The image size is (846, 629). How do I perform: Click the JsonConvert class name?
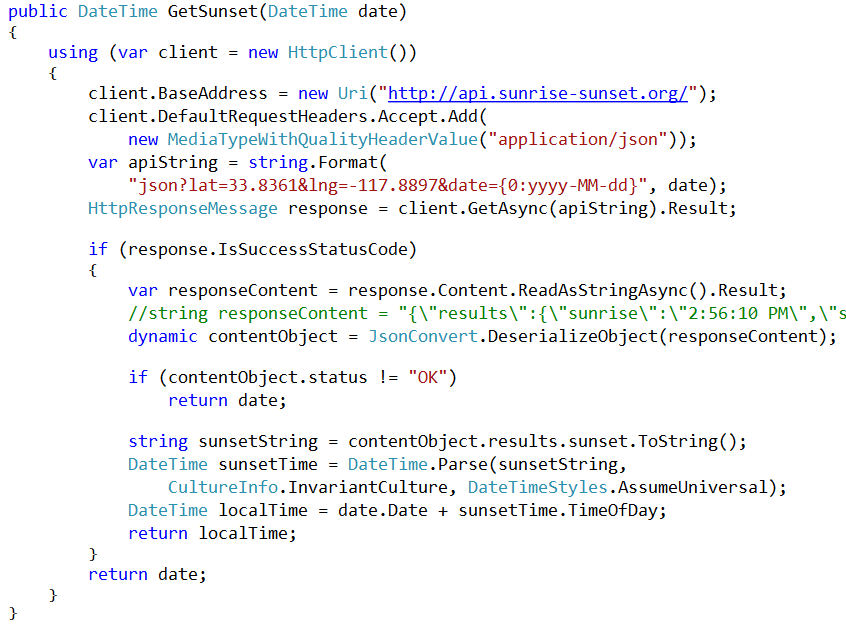point(423,337)
